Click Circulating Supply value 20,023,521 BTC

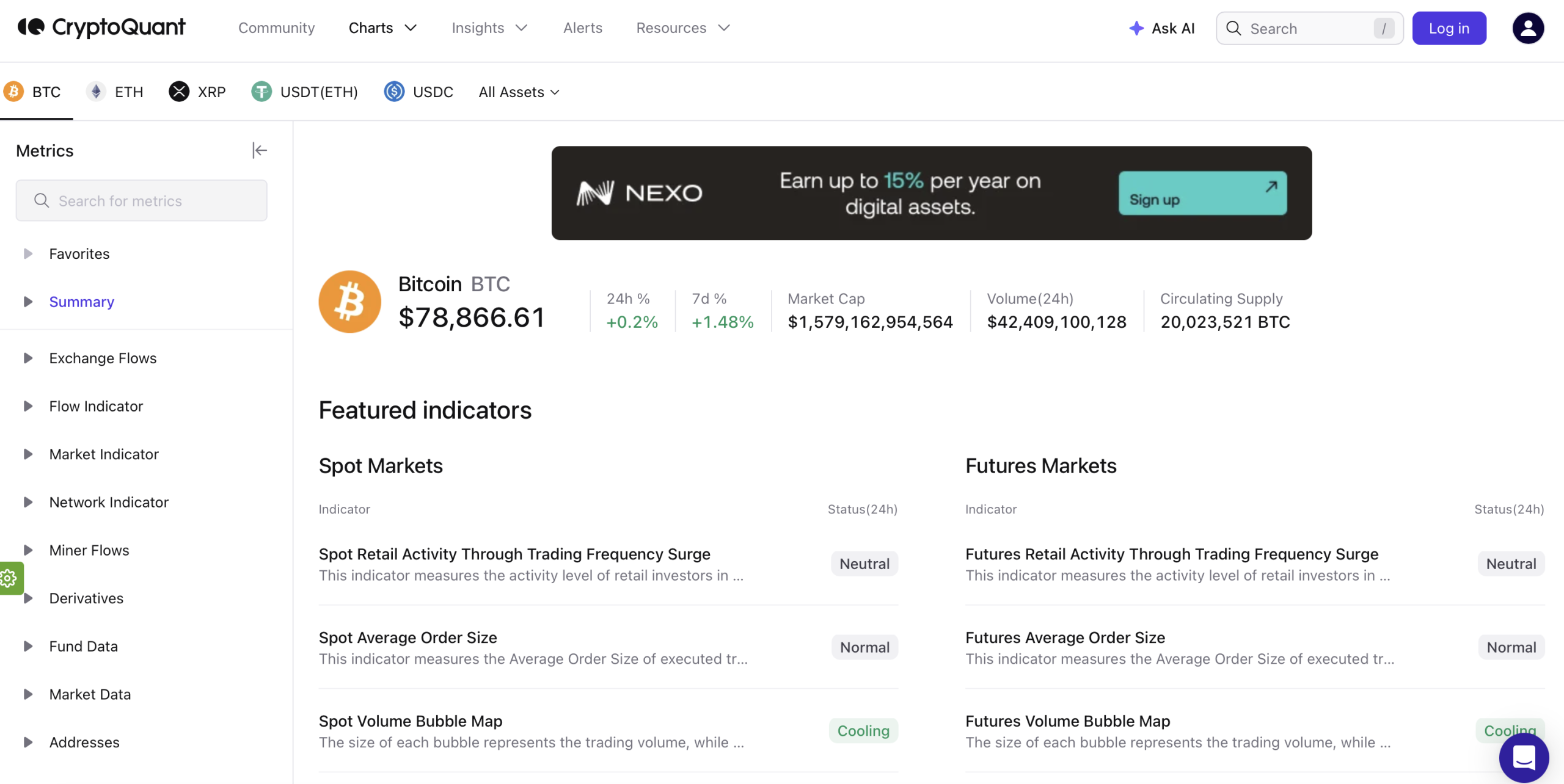tap(1225, 322)
